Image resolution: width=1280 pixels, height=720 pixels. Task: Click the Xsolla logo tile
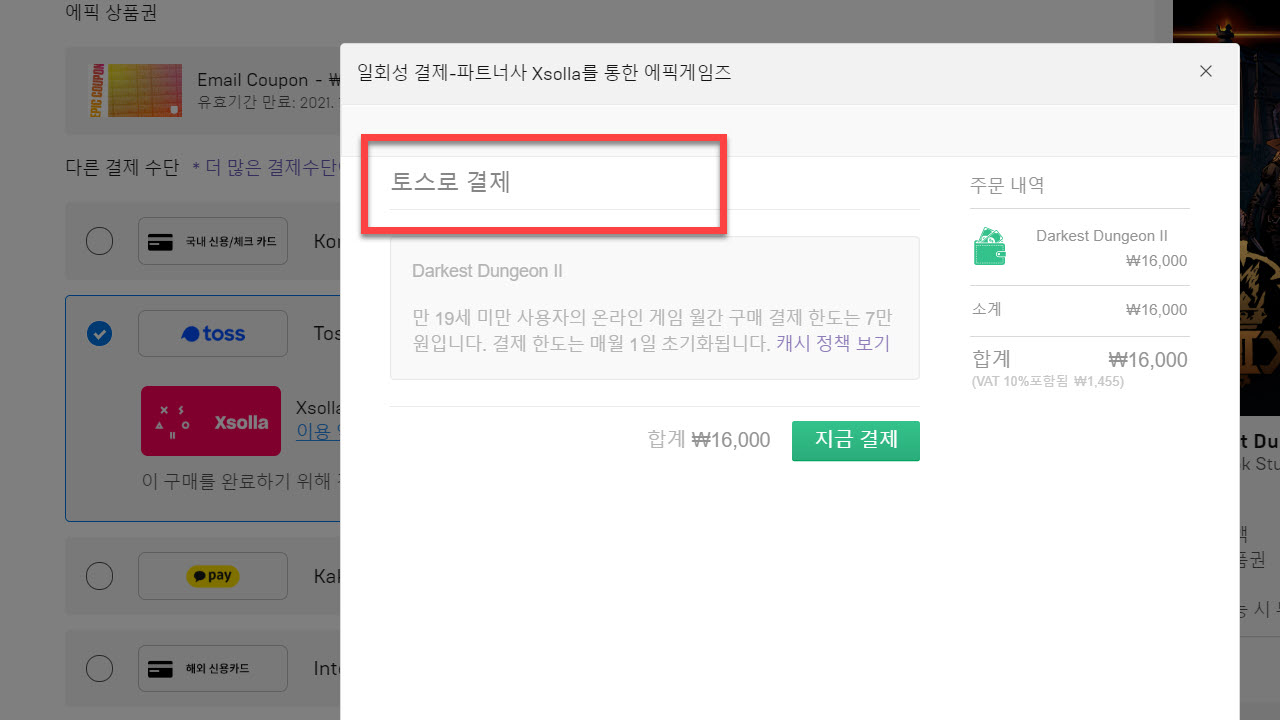(211, 421)
